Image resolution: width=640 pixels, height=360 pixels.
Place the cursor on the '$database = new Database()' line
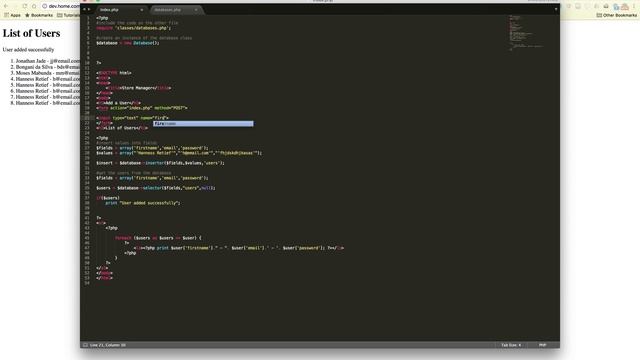point(128,43)
